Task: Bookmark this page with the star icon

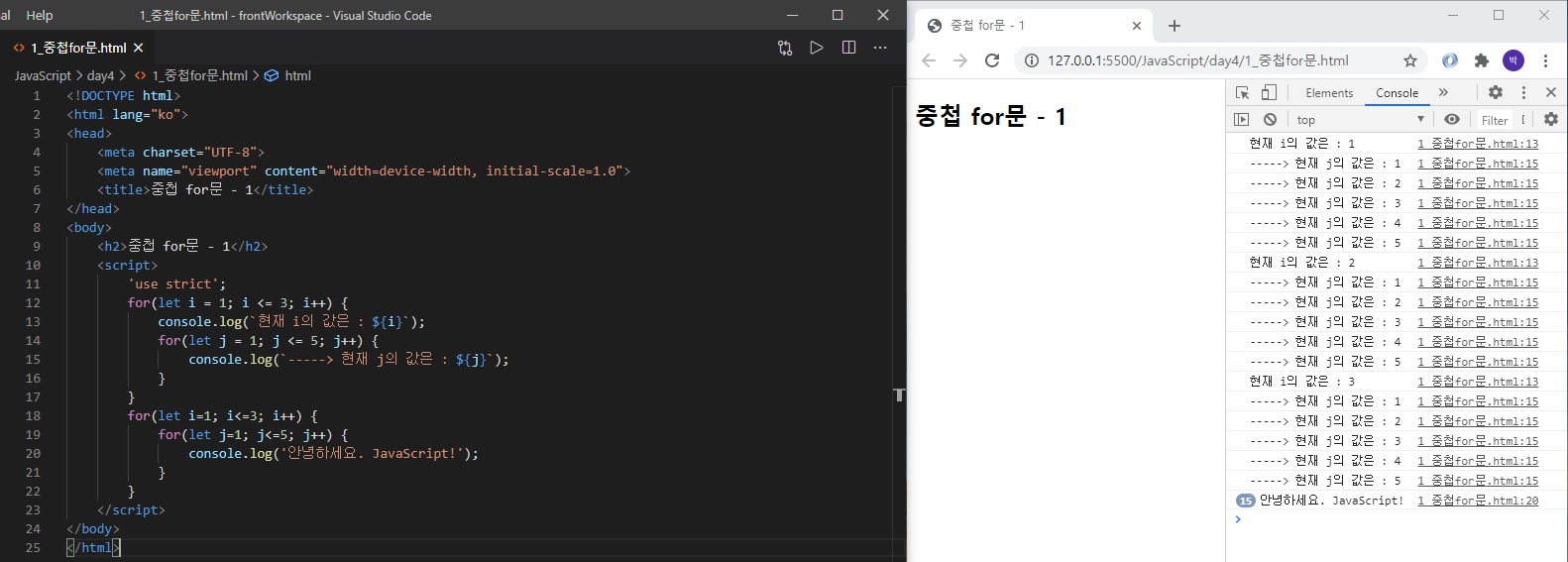Action: [1410, 60]
